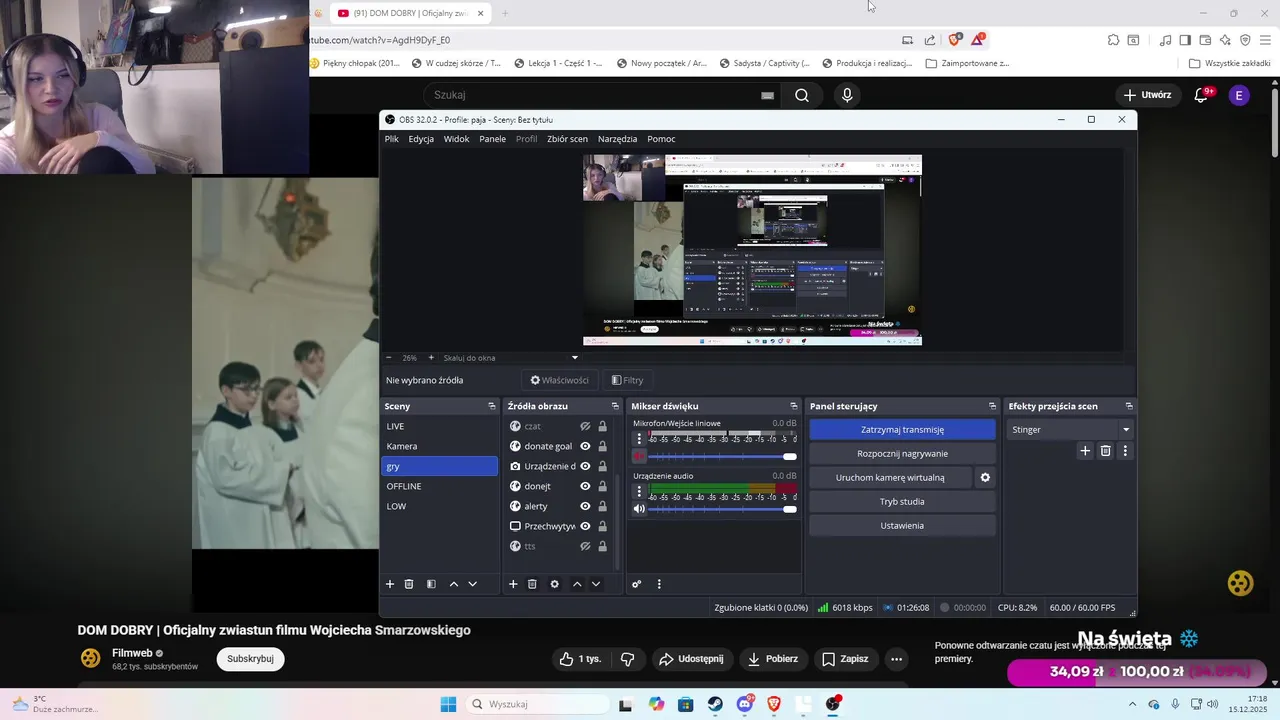1280x720 pixels.
Task: Unlock the alerty source lock
Action: tap(602, 506)
